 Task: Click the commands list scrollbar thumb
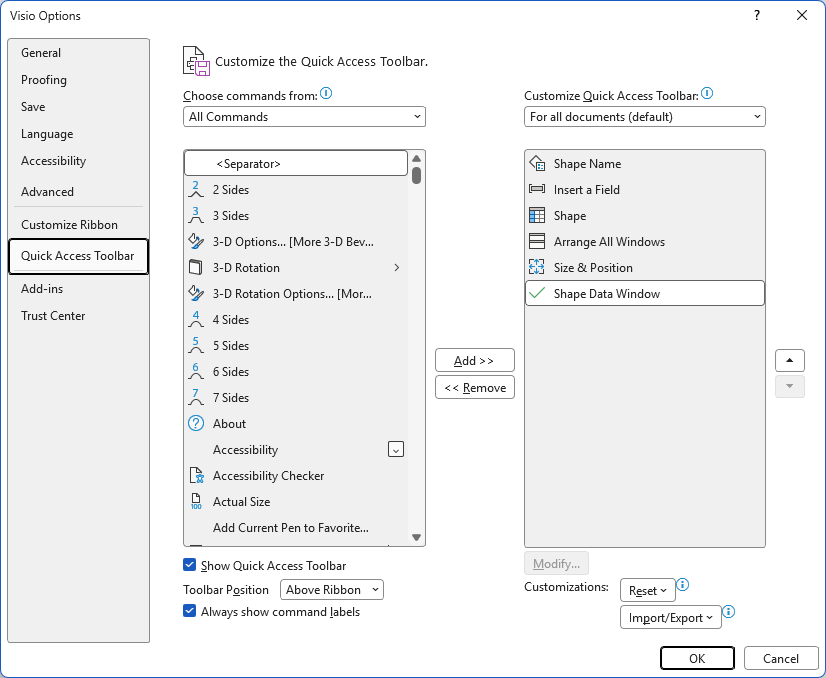[416, 175]
